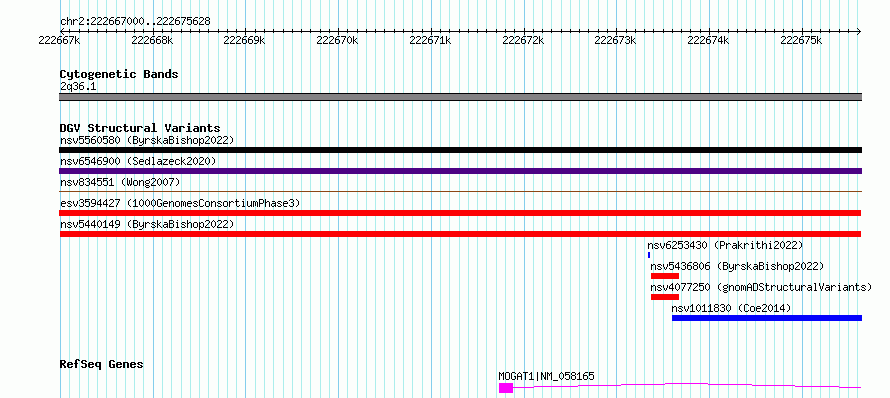
Task: Click the MOGAT1 magenta exon box
Action: 506,388
